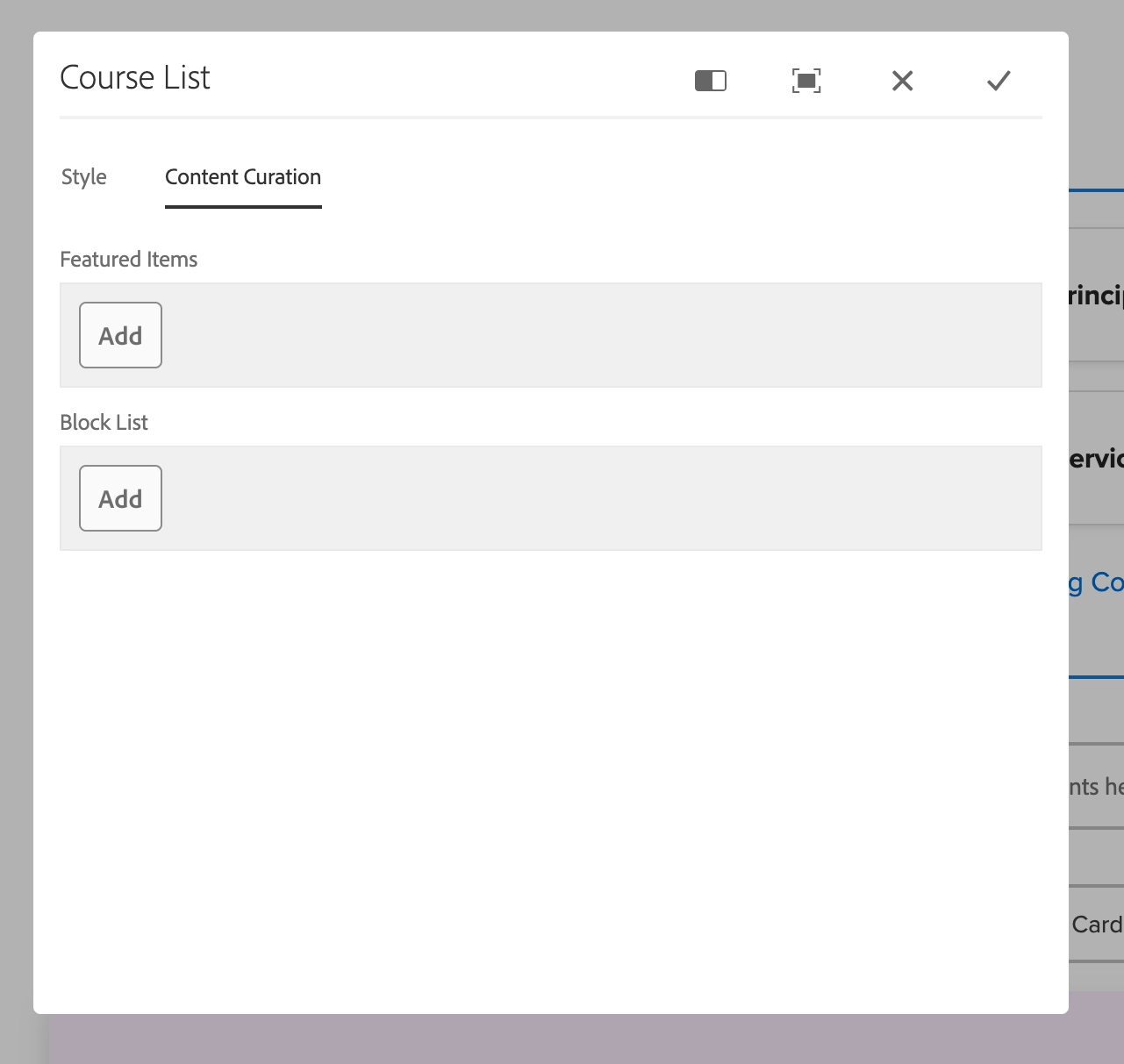Click the gray Featured Items multifield area
1124x1064 pixels.
pyautogui.click(x=597, y=335)
